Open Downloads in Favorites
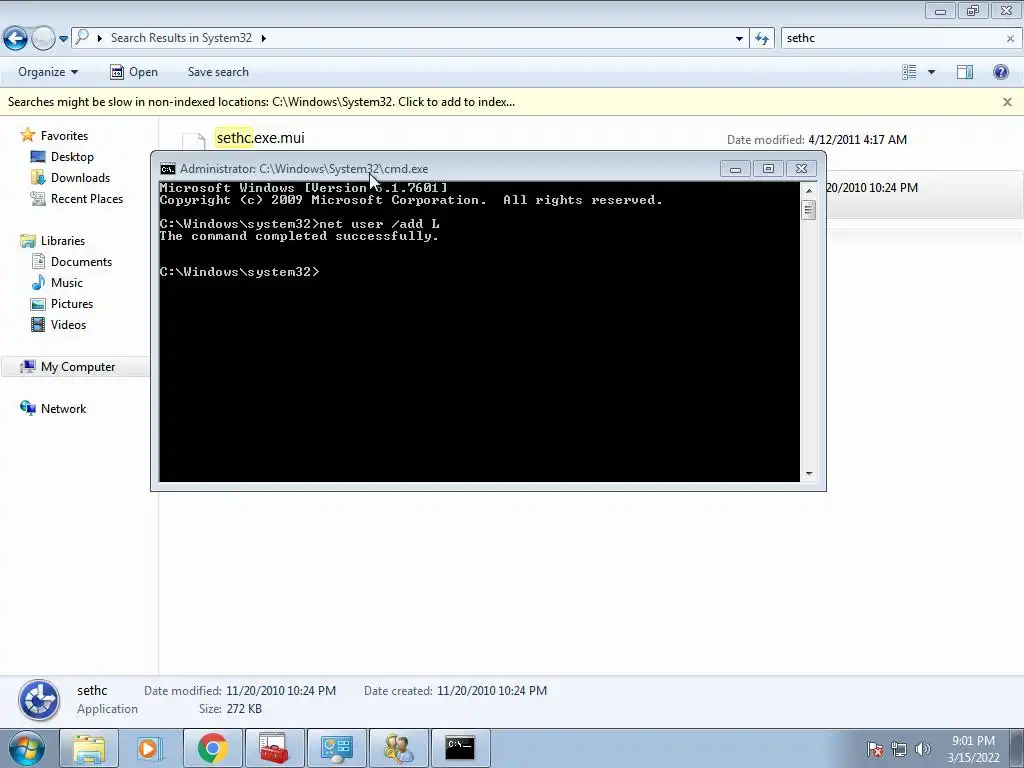Image resolution: width=1024 pixels, height=768 pixels. tap(80, 178)
